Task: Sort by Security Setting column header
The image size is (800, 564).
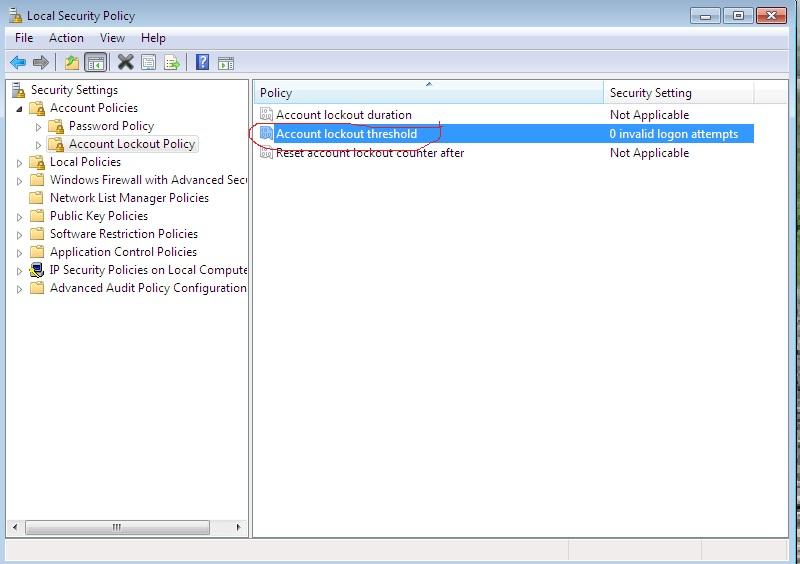Action: pos(679,92)
